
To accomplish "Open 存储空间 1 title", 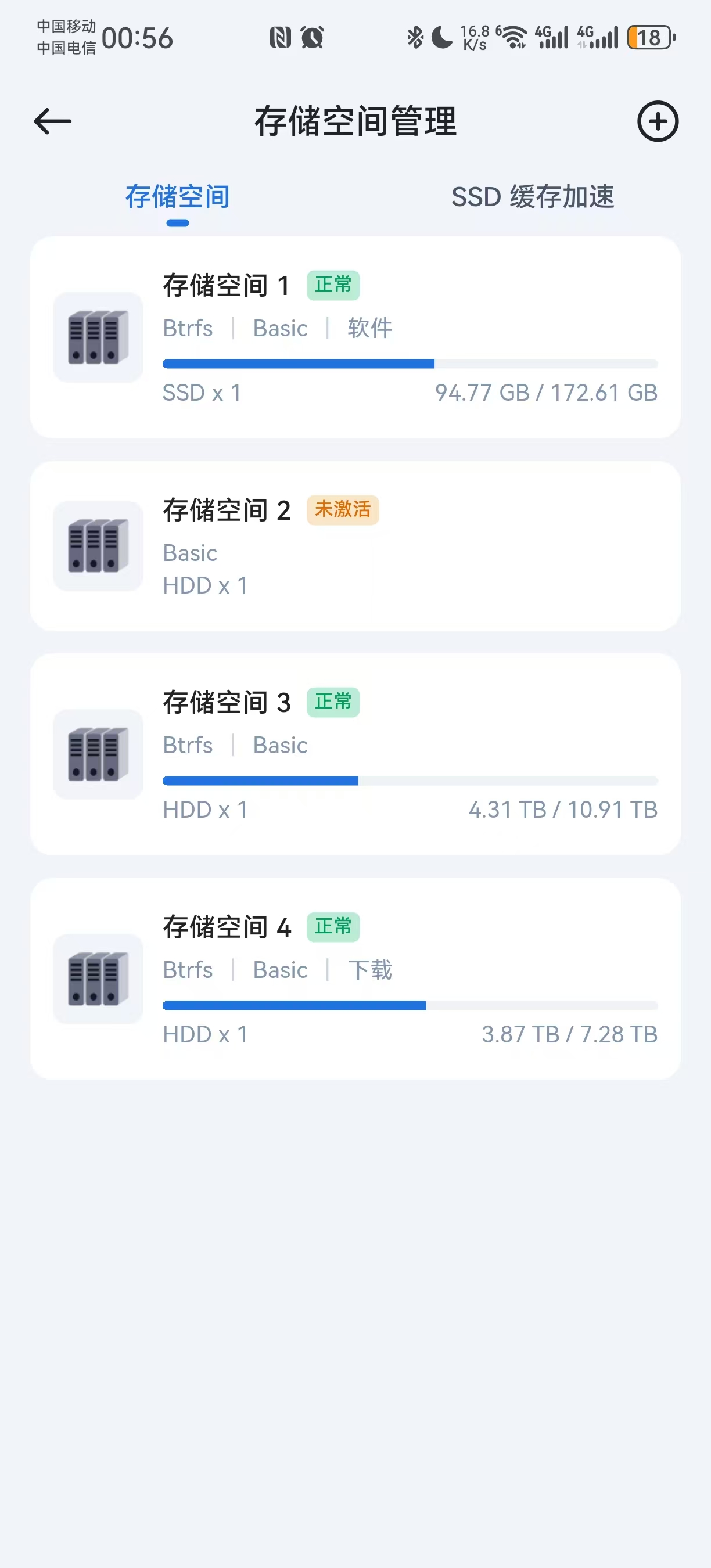I will pyautogui.click(x=226, y=286).
